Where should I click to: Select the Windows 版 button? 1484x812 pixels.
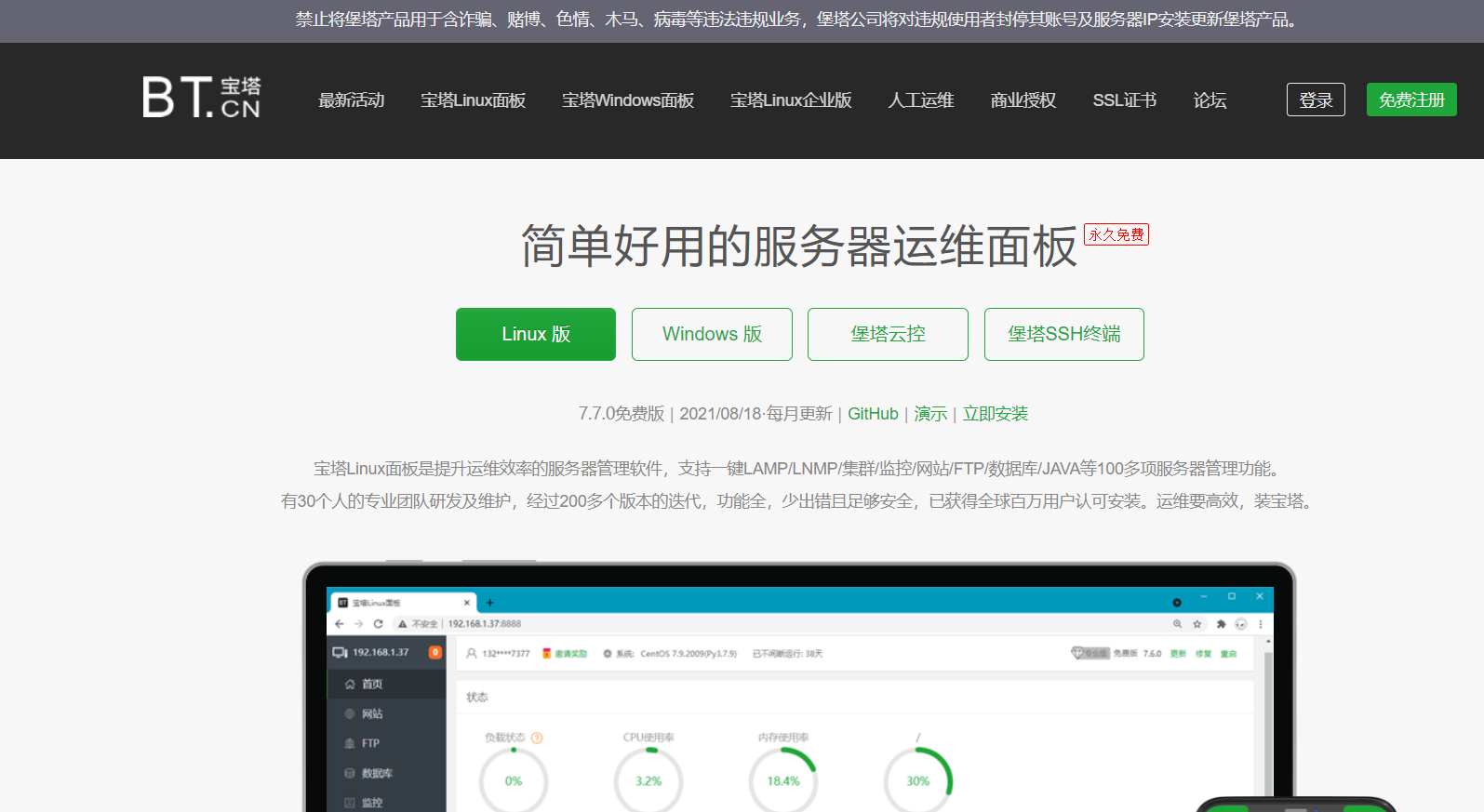click(712, 334)
